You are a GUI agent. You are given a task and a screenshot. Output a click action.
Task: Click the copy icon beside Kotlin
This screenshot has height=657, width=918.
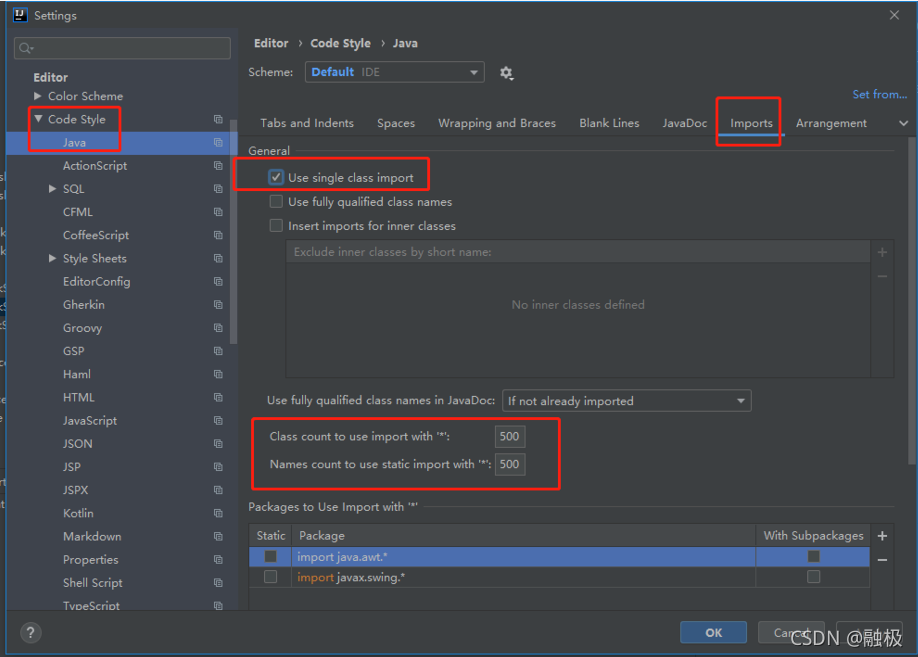pyautogui.click(x=218, y=514)
